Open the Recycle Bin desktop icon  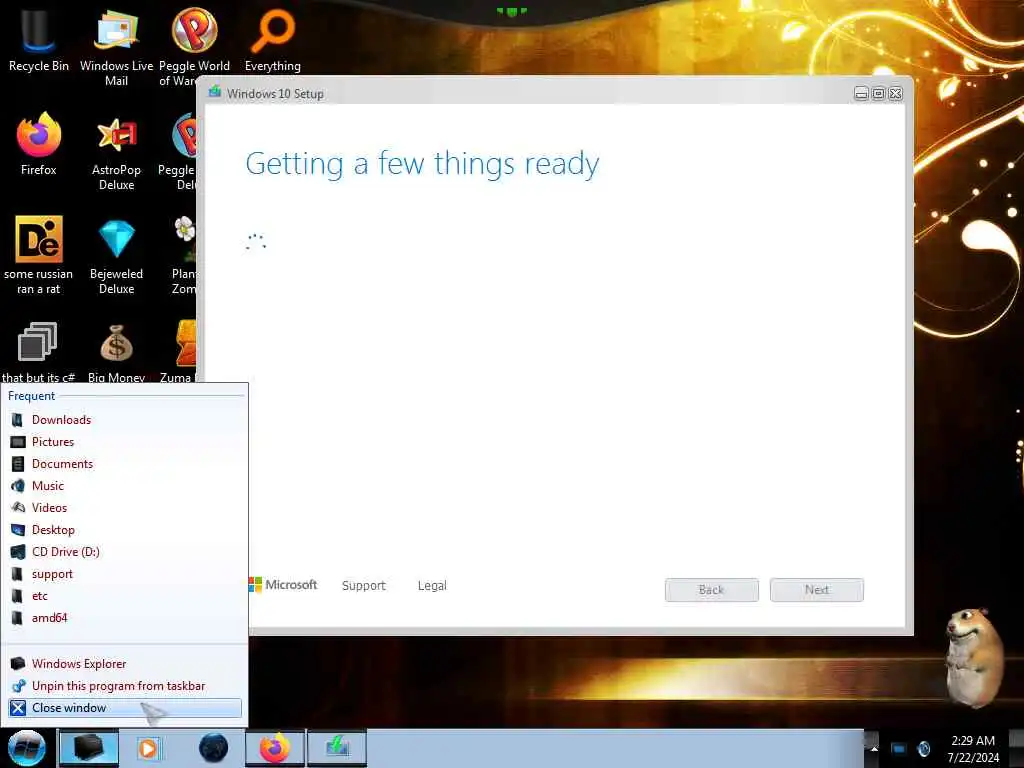pyautogui.click(x=38, y=40)
